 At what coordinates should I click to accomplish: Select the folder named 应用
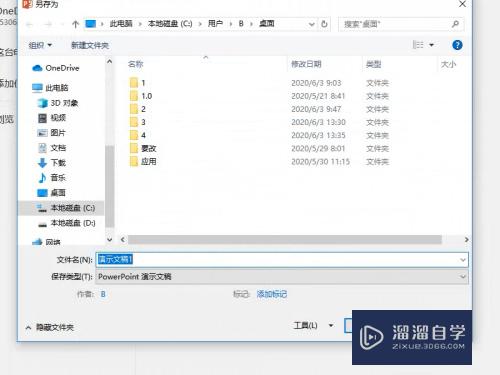(143, 162)
